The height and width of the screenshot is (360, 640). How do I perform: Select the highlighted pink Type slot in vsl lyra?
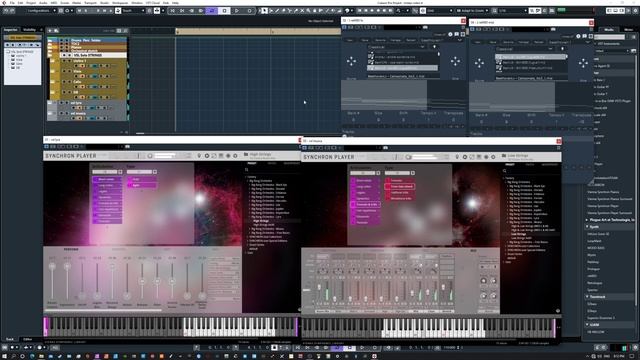coord(142,185)
